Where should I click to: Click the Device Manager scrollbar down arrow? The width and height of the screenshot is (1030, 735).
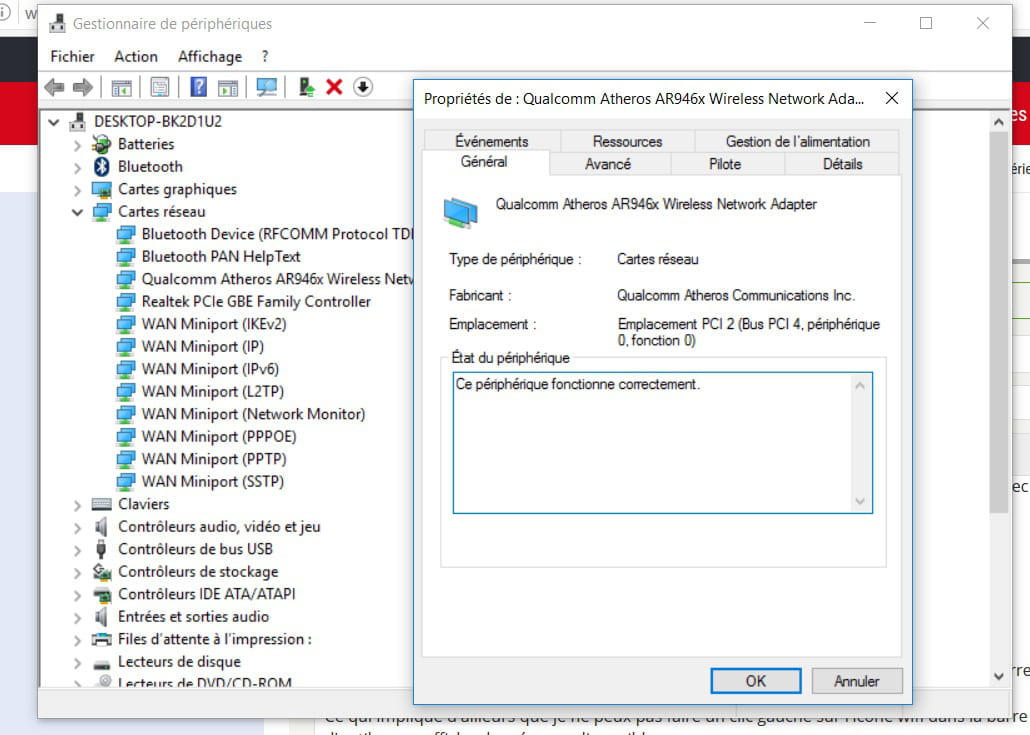click(x=998, y=676)
